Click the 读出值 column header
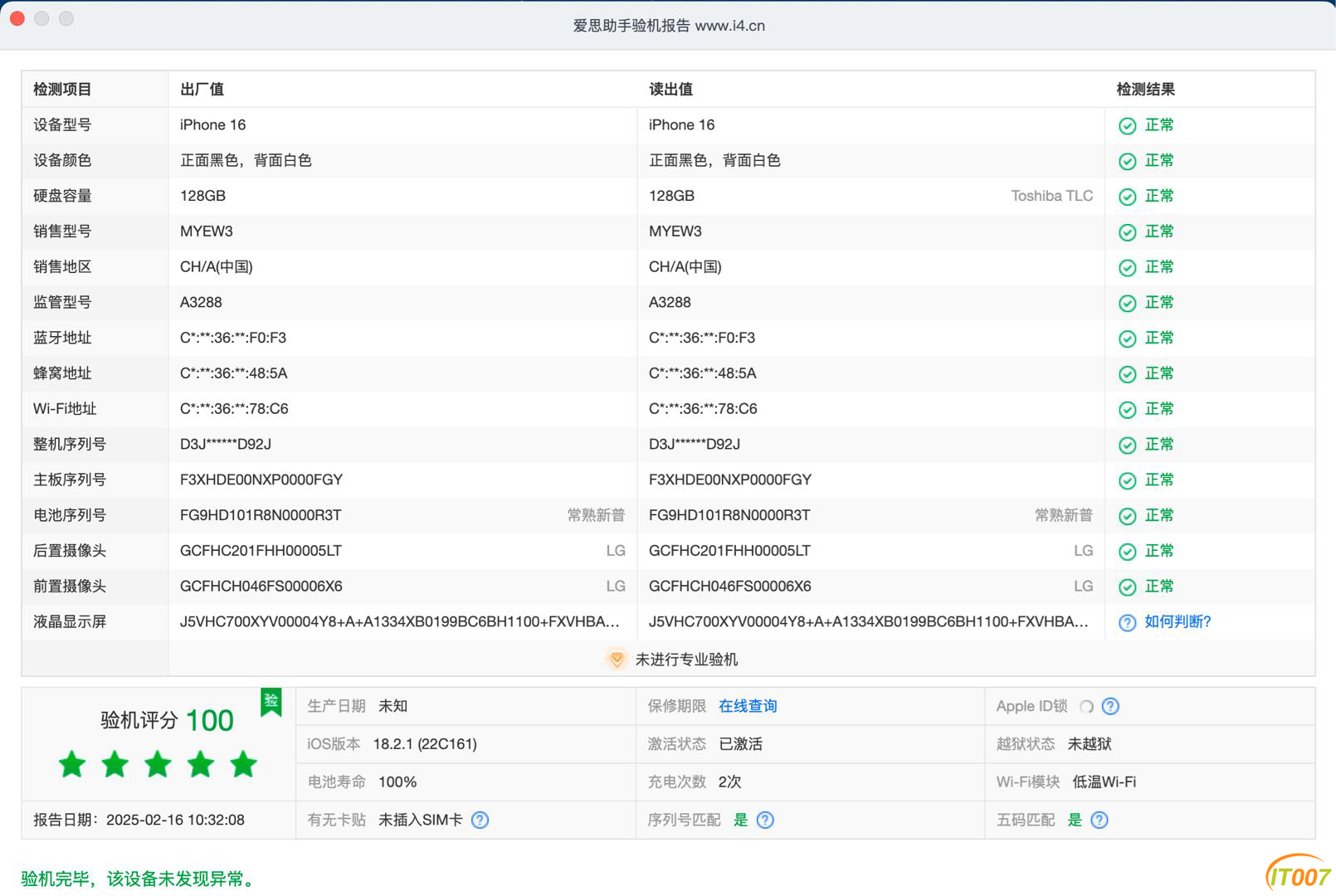This screenshot has height=896, width=1336. click(x=670, y=89)
